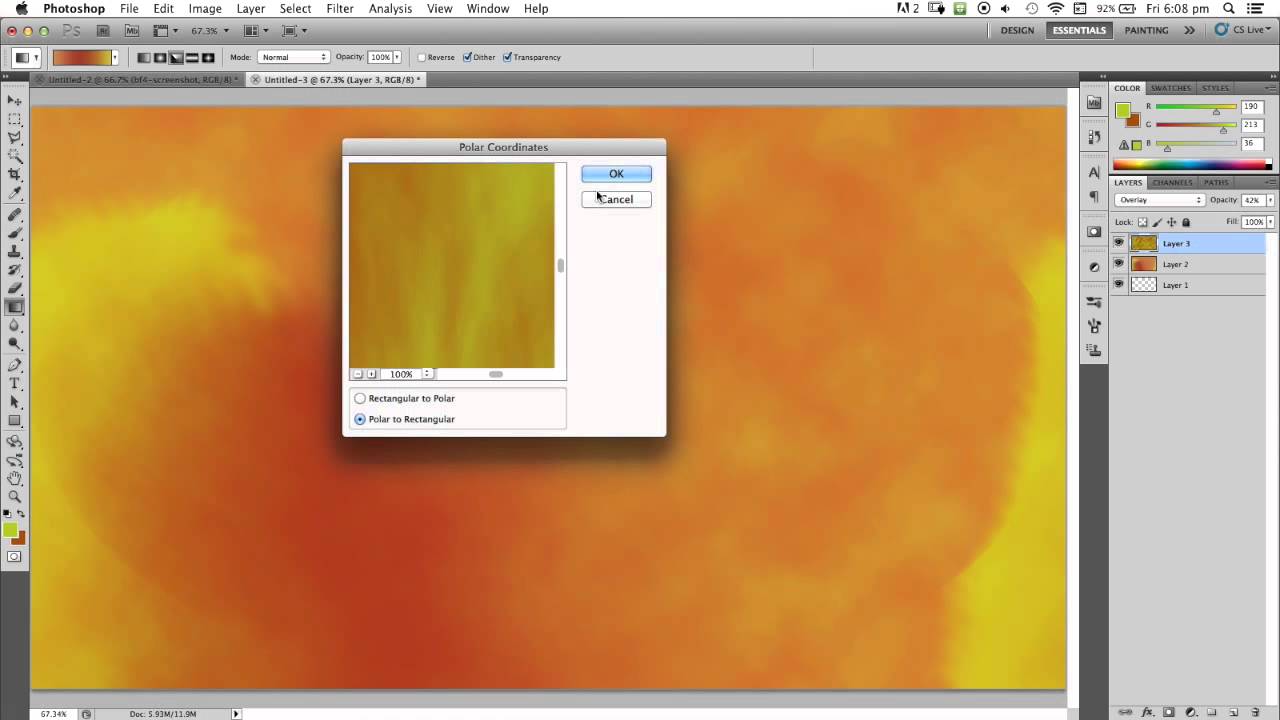Select the Blur tool
The height and width of the screenshot is (720, 1280).
15,326
